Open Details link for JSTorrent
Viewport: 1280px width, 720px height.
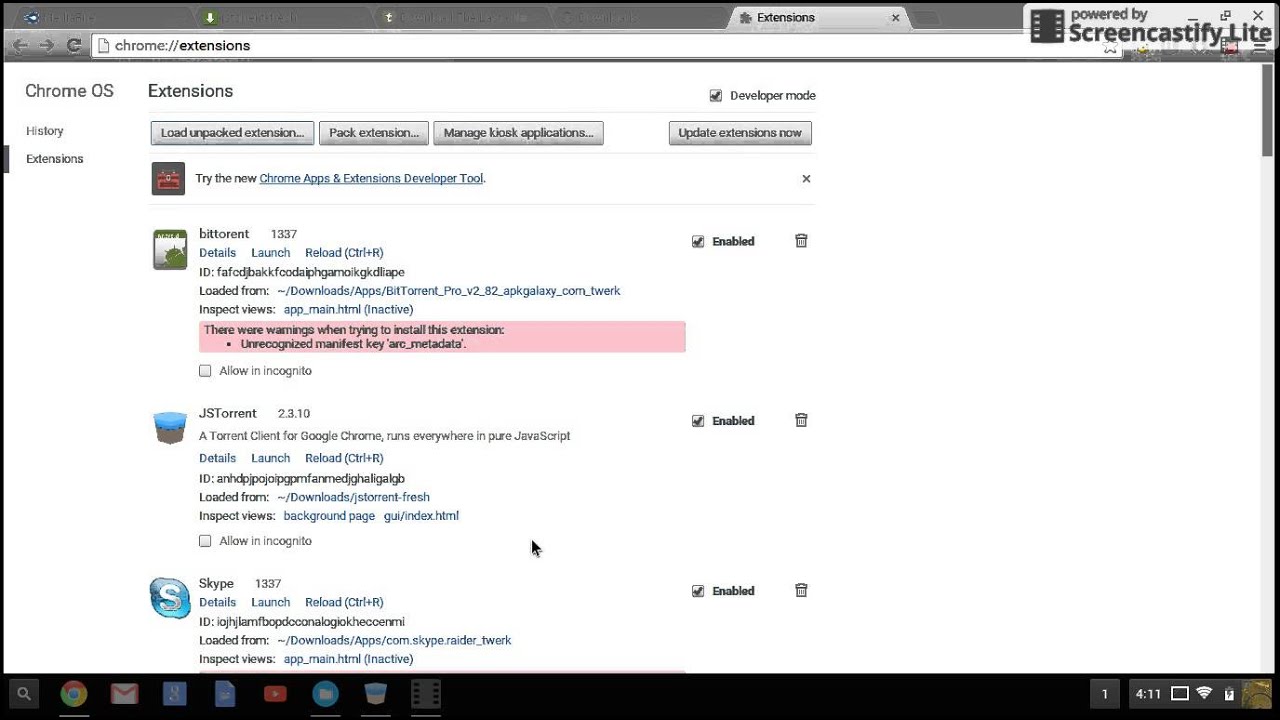217,458
